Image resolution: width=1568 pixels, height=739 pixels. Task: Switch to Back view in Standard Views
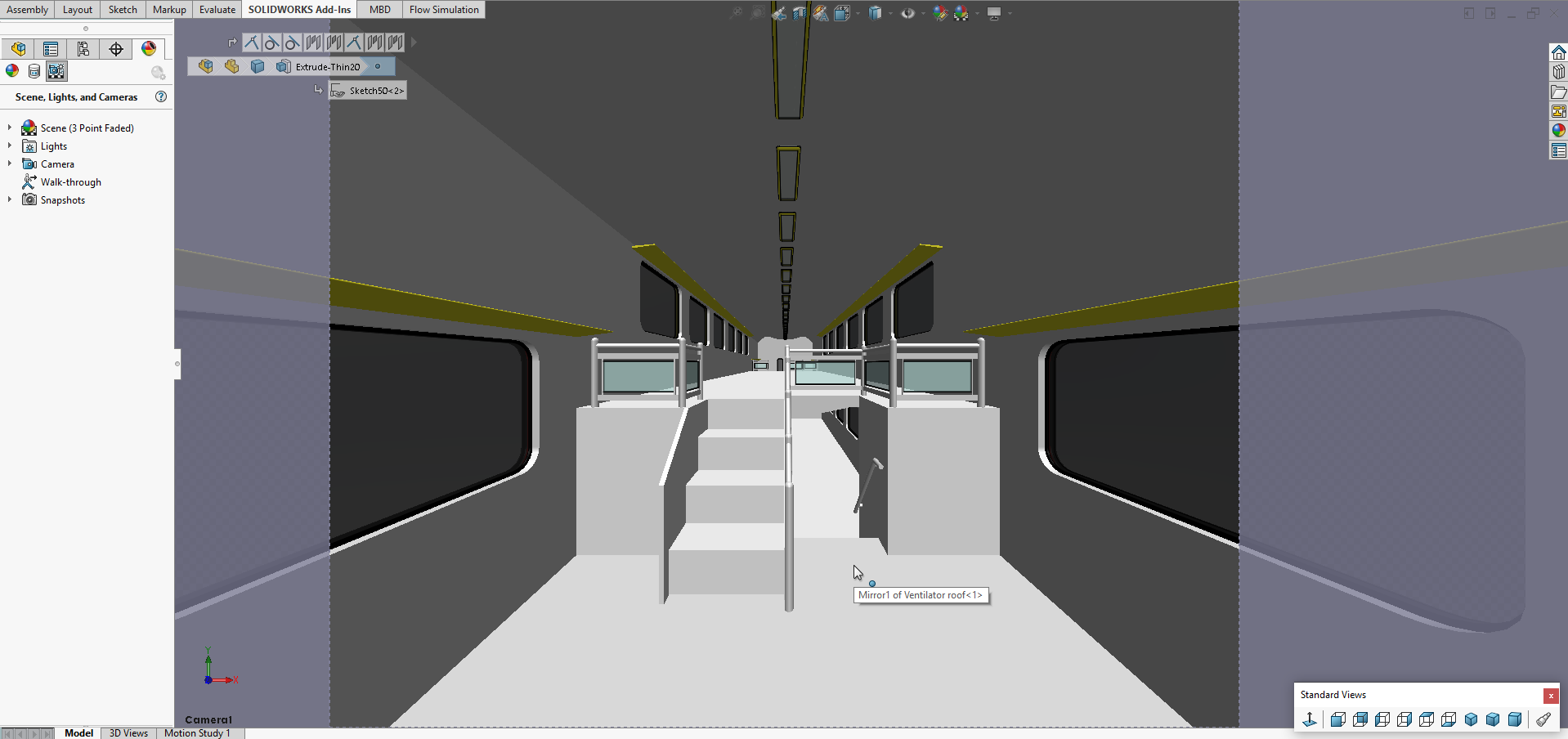point(1360,719)
